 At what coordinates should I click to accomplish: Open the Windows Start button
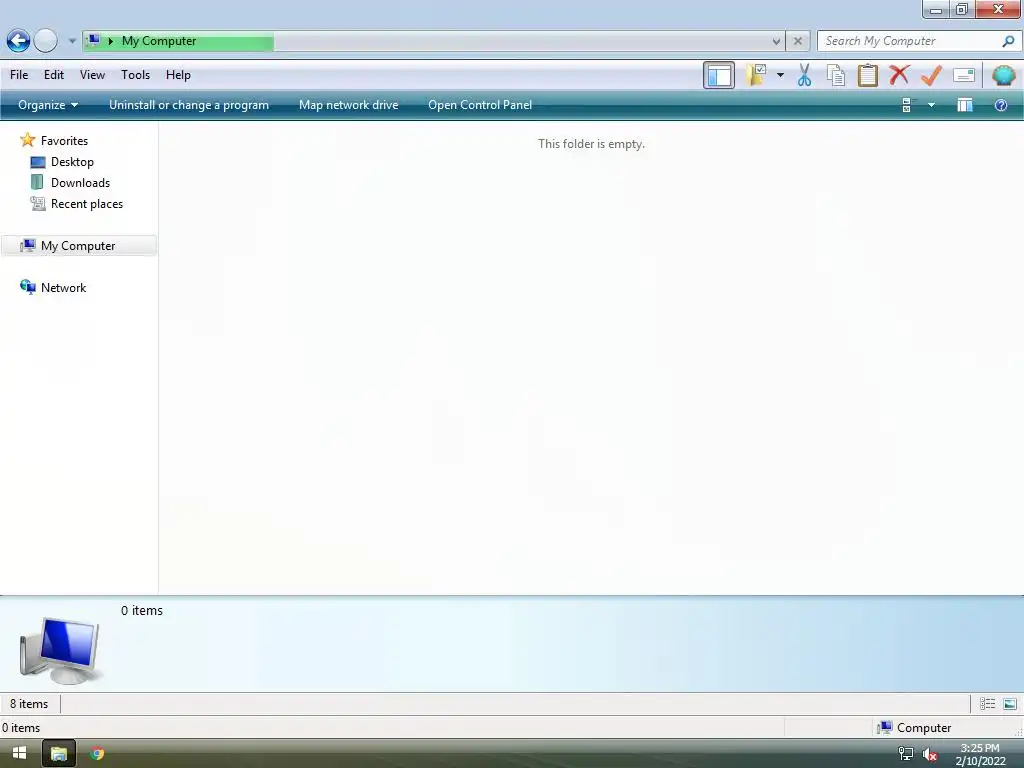coord(19,753)
